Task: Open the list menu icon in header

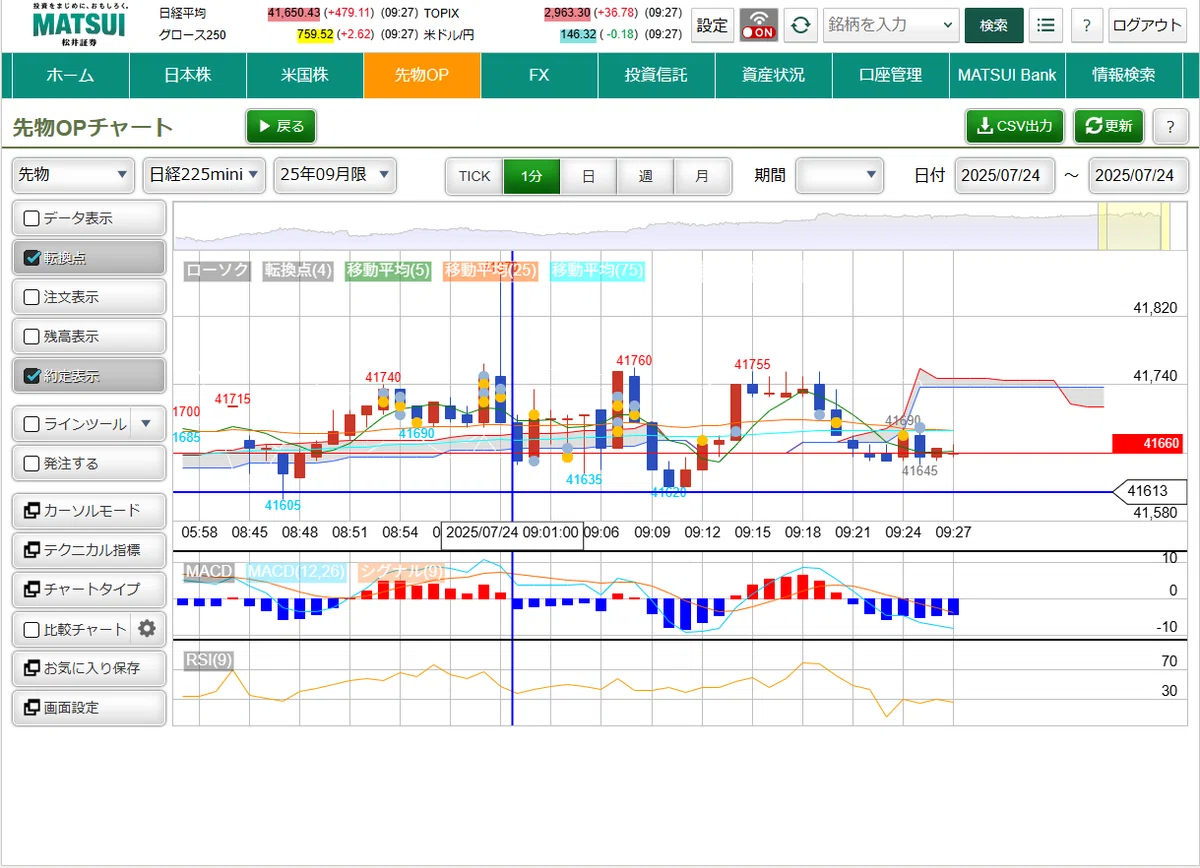Action: coord(1046,25)
